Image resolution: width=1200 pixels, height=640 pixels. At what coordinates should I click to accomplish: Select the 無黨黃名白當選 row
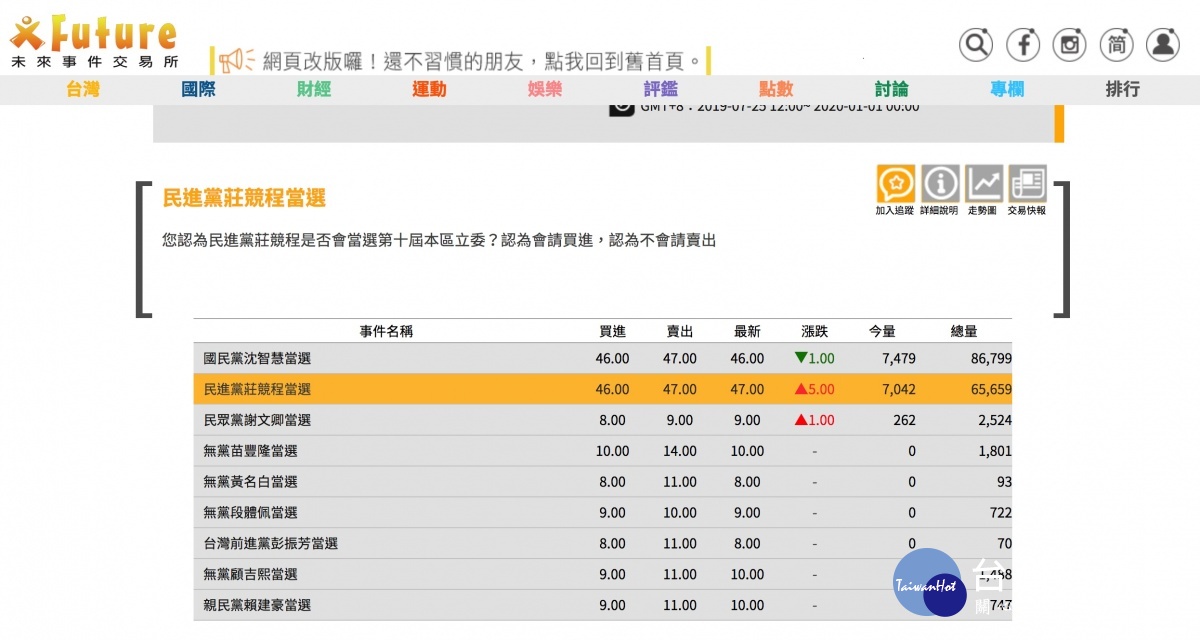coord(602,482)
